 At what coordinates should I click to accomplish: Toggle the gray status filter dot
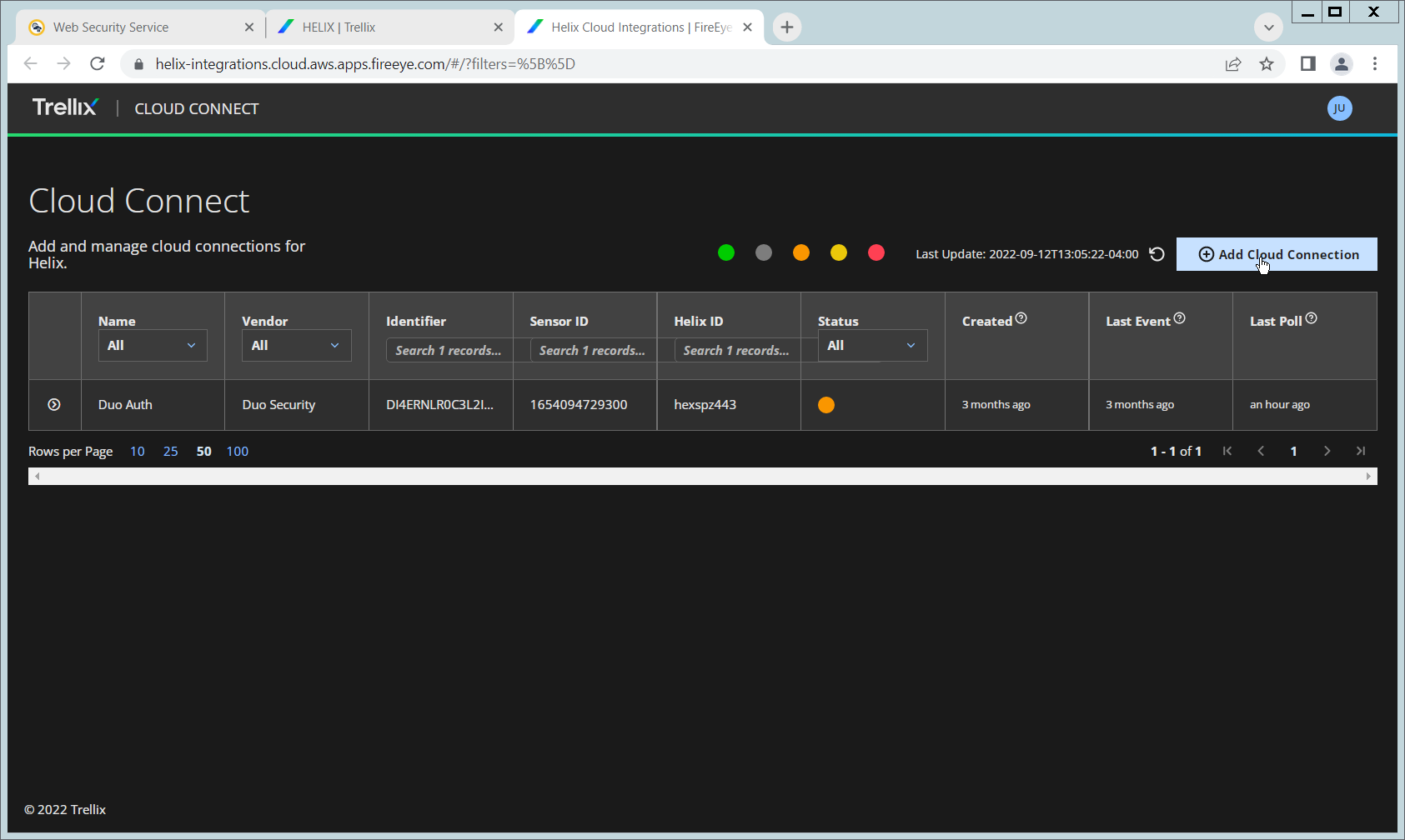pyautogui.click(x=764, y=253)
